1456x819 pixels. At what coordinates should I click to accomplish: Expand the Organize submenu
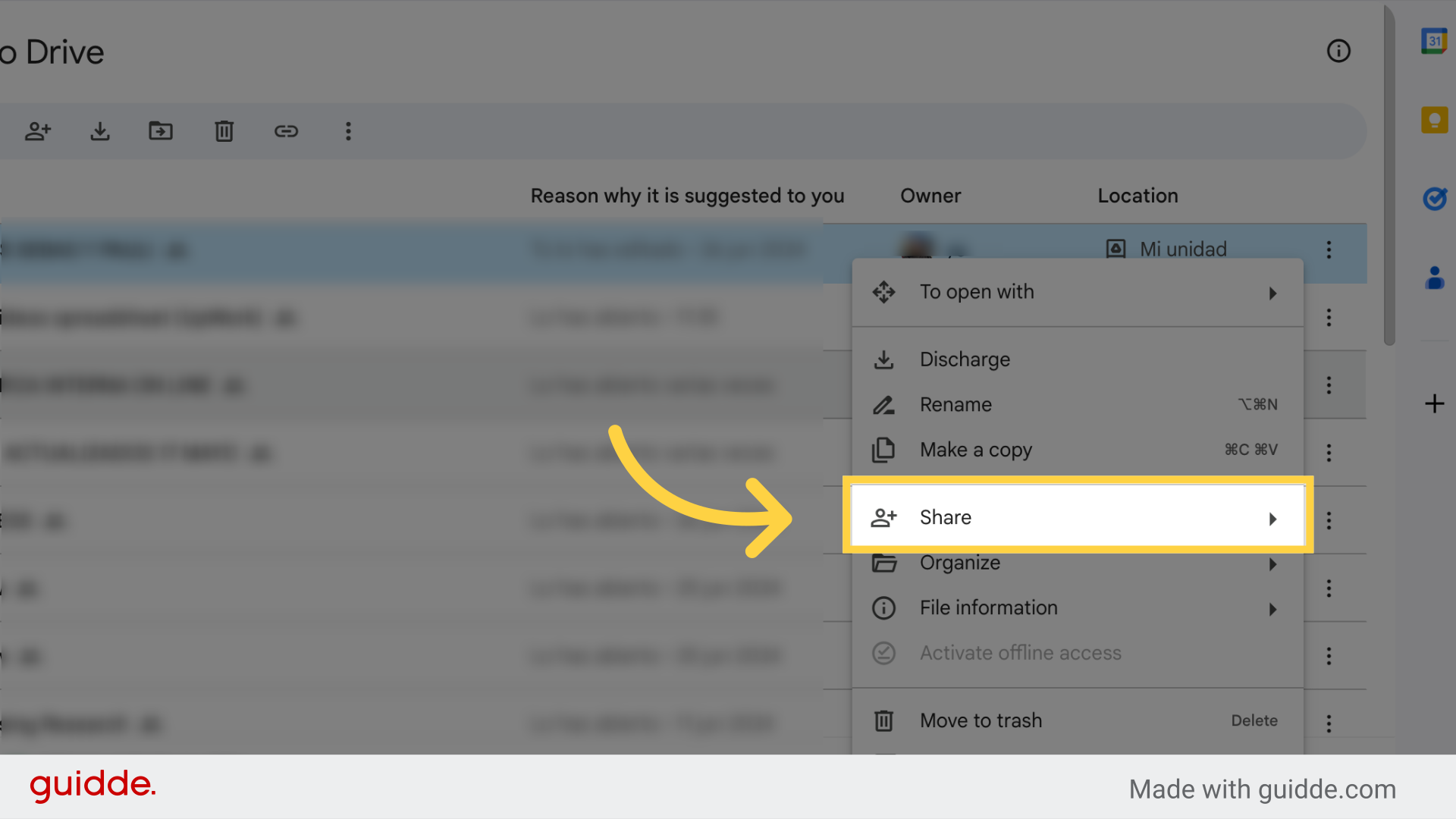pos(1078,563)
